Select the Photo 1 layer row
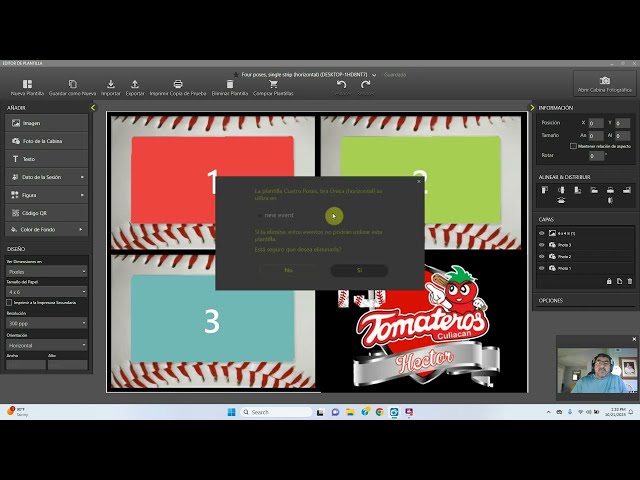This screenshot has width=640, height=480. [x=590, y=268]
